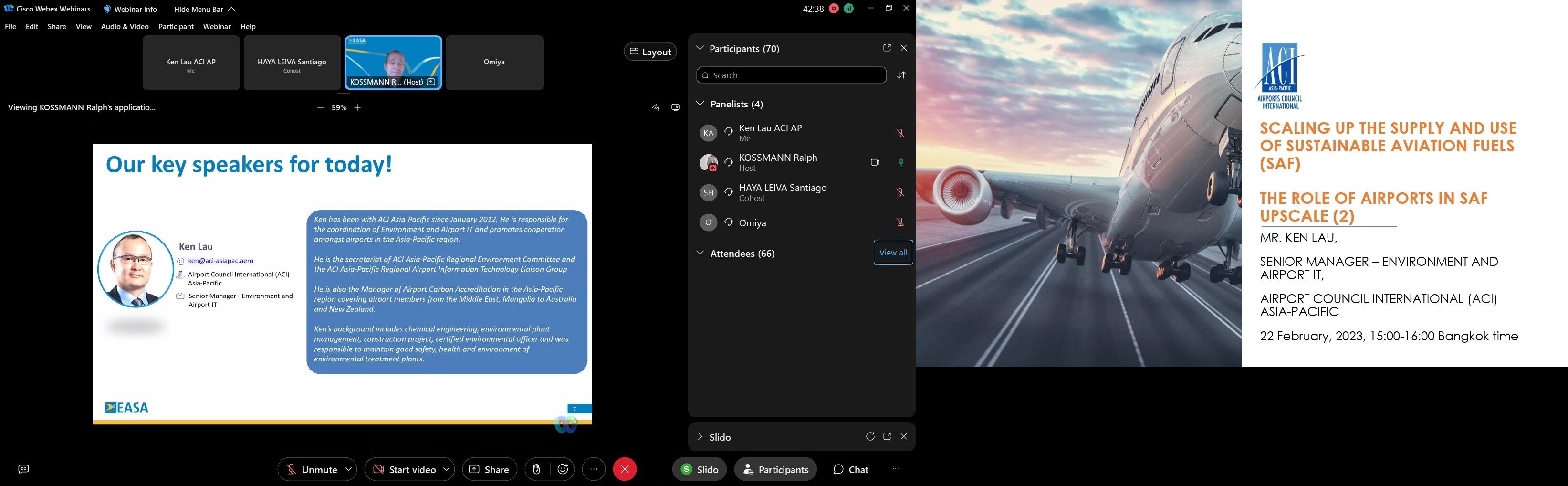Click the annotate pen icon

coord(656,108)
